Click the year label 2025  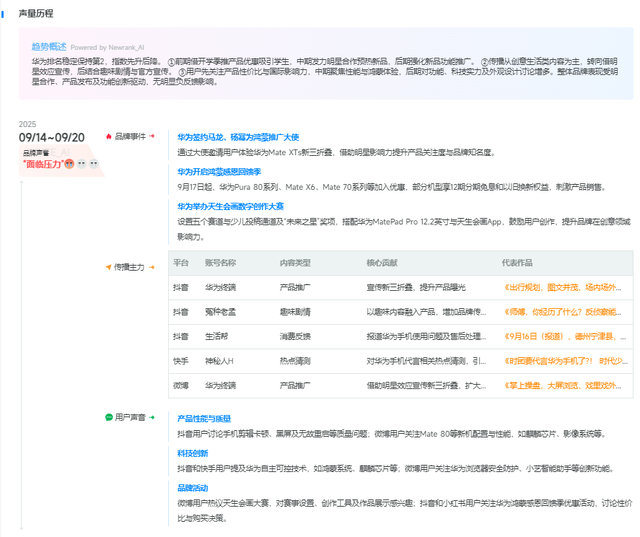click(27, 124)
